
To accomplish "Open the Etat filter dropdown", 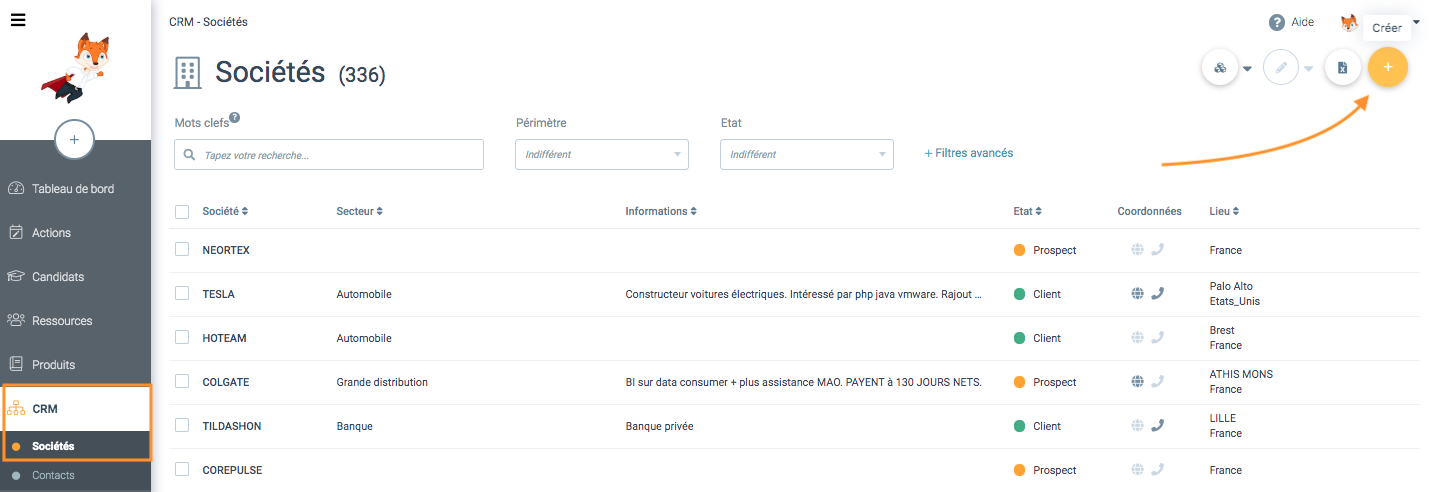I will pyautogui.click(x=806, y=154).
